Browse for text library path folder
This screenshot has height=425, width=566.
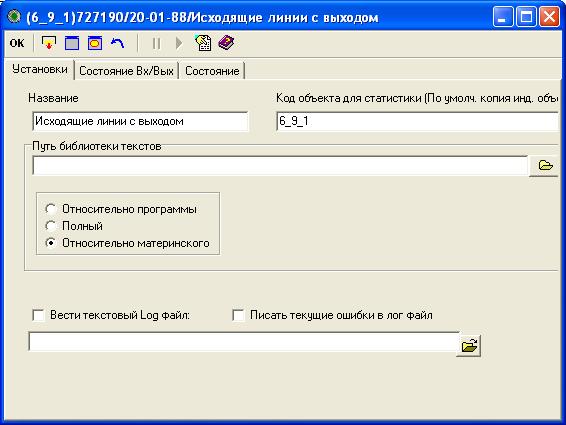click(x=545, y=166)
